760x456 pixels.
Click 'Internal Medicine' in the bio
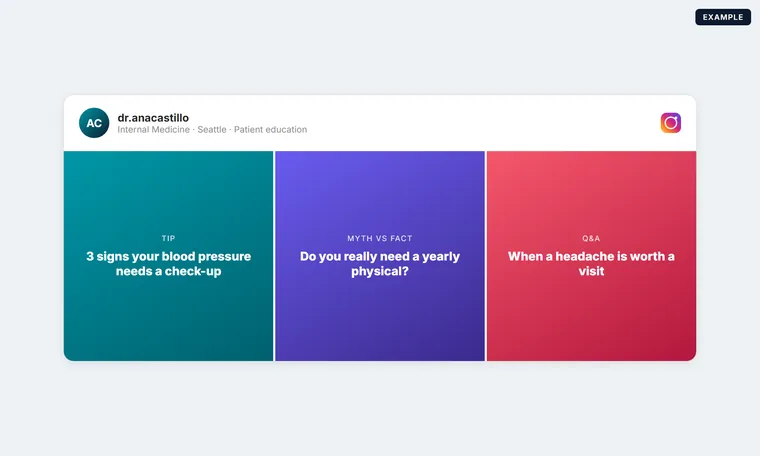(x=153, y=130)
